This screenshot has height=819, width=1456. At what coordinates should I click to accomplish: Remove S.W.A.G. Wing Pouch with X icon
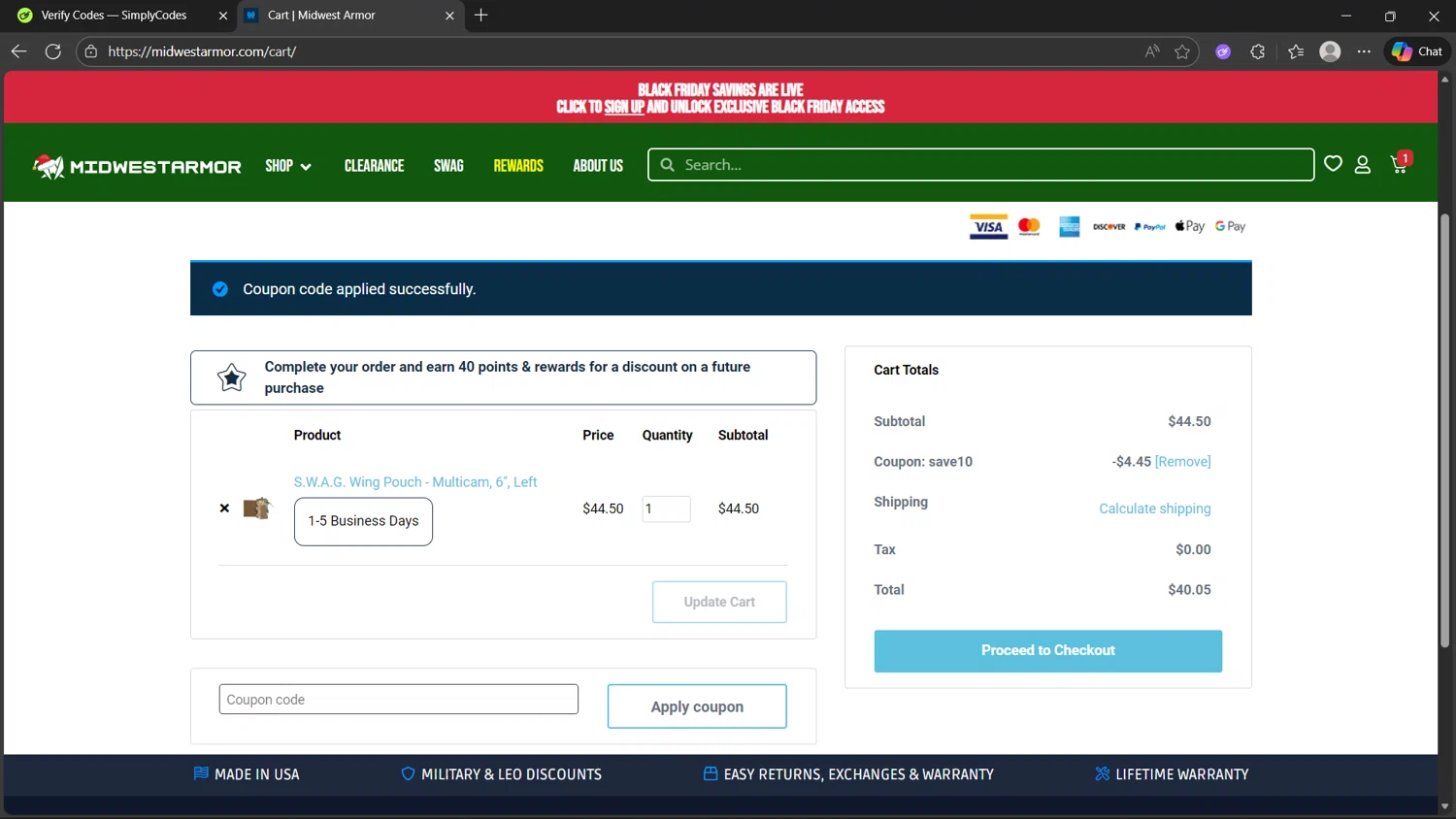pos(224,508)
